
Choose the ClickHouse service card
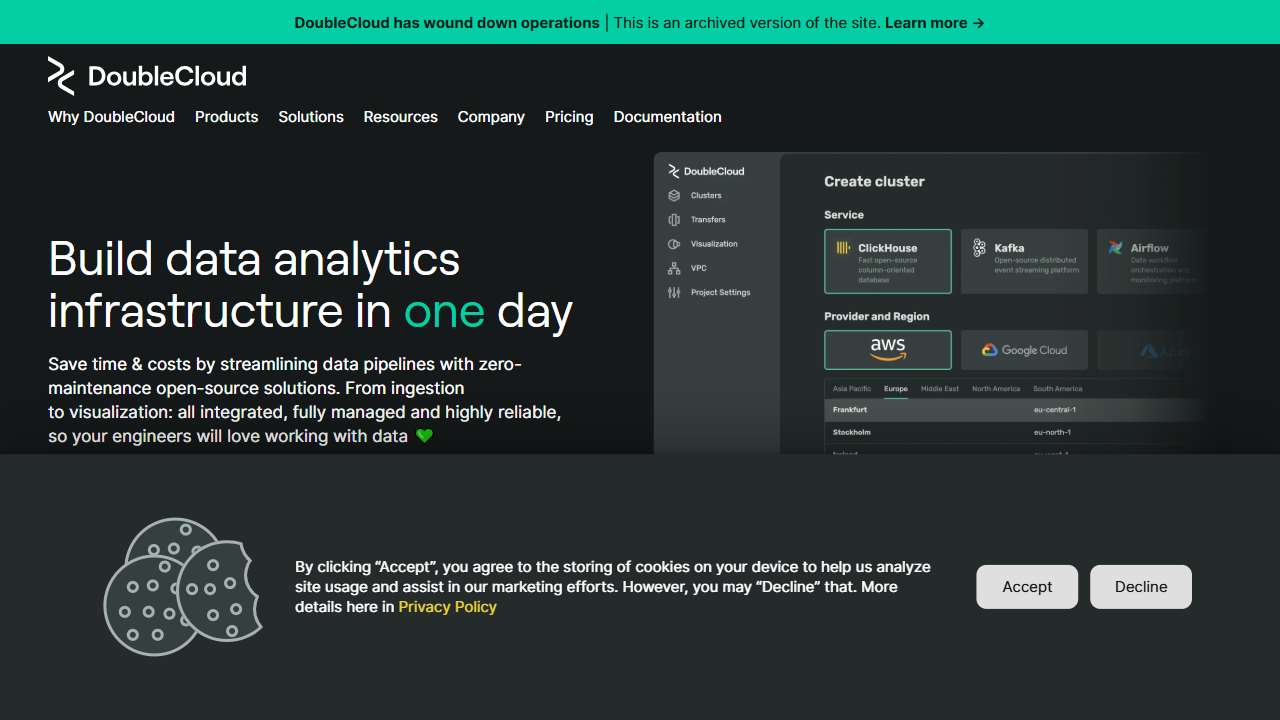887,261
